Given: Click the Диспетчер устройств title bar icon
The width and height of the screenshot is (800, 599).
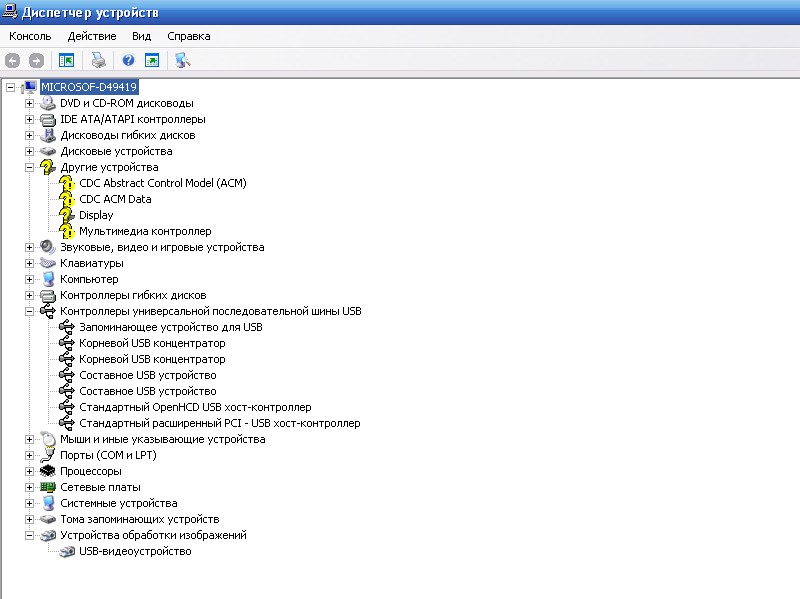Looking at the screenshot, I should 10,11.
